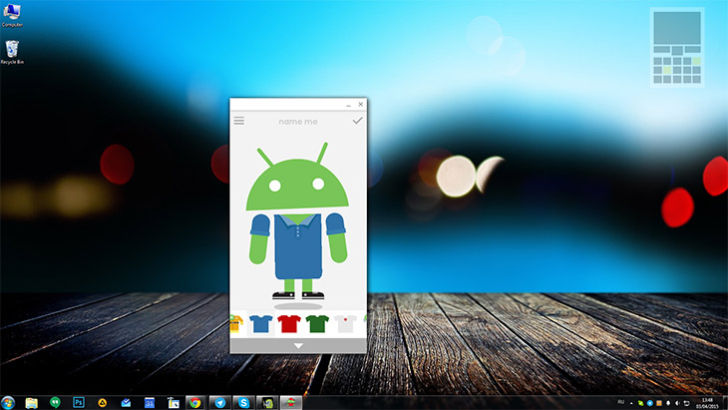Minimize the Androidify window
Image resolution: width=728 pixels, height=410 pixels.
click(349, 105)
